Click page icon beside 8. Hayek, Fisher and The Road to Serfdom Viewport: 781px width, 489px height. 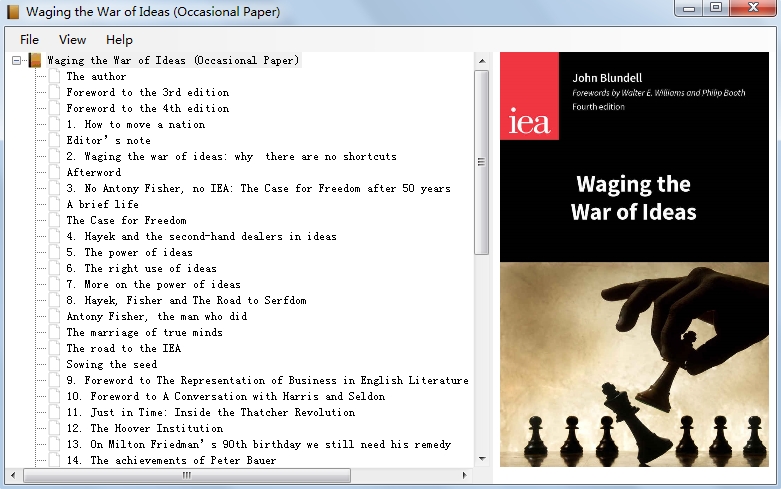pyautogui.click(x=55, y=300)
